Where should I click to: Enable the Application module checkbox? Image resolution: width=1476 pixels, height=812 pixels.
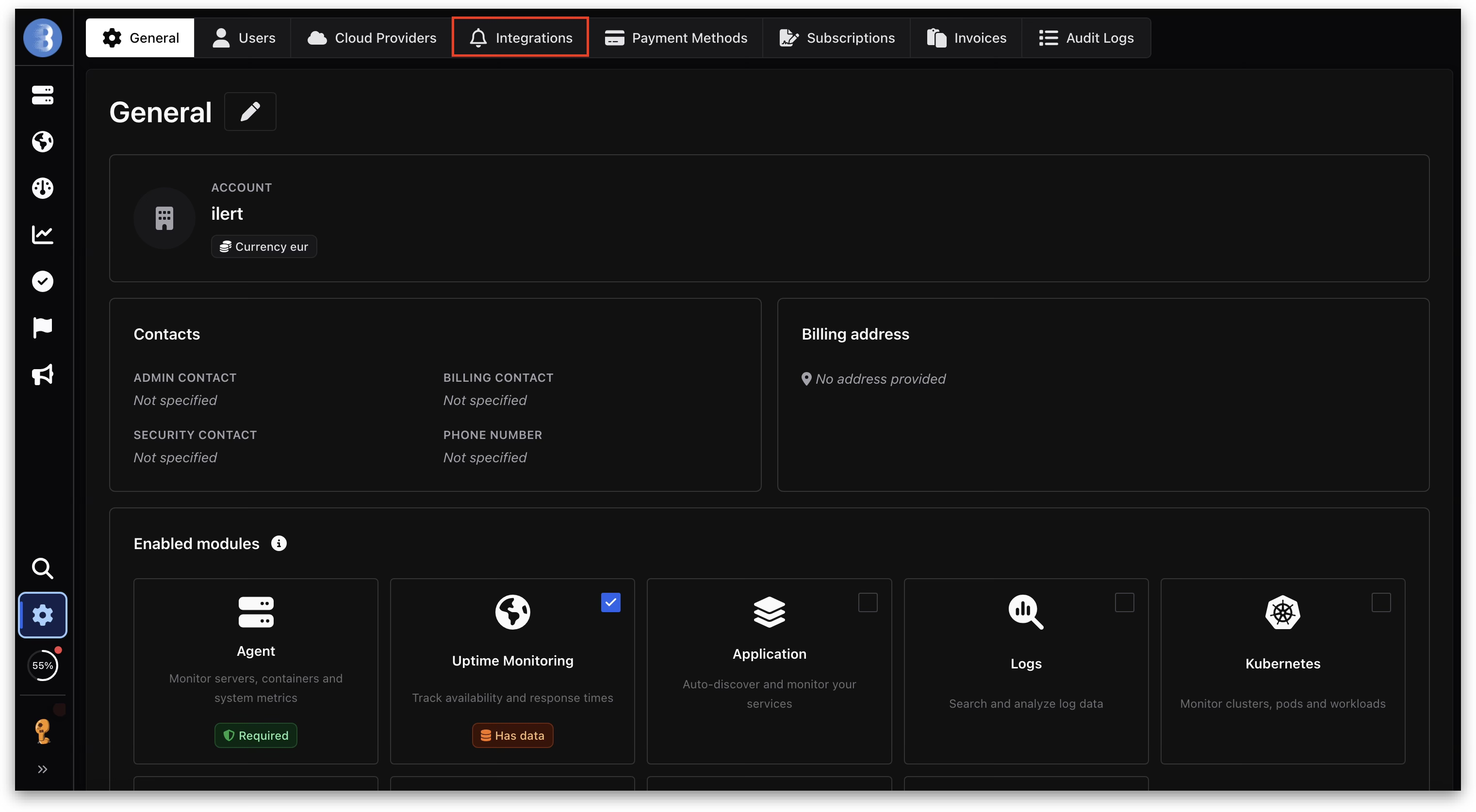[x=868, y=602]
